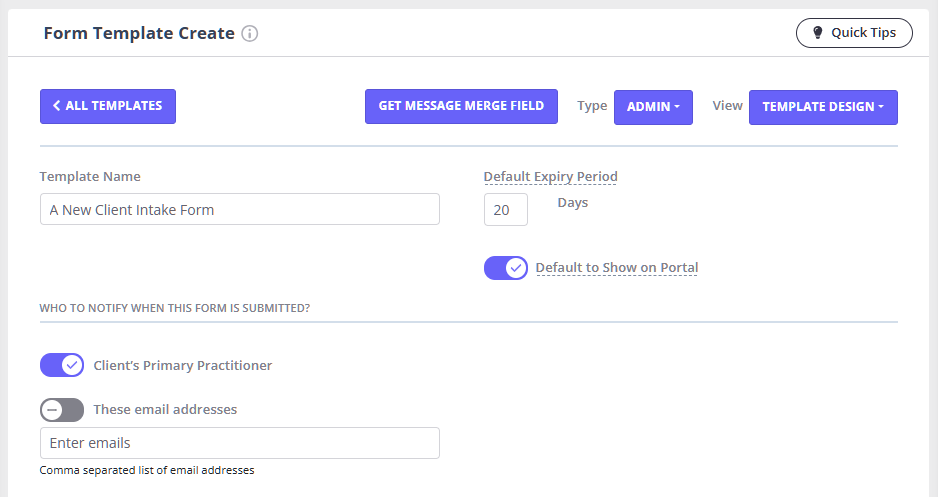Open Quick Tips with the lightbulb icon
Screen dimensions: 938x497
tap(854, 33)
